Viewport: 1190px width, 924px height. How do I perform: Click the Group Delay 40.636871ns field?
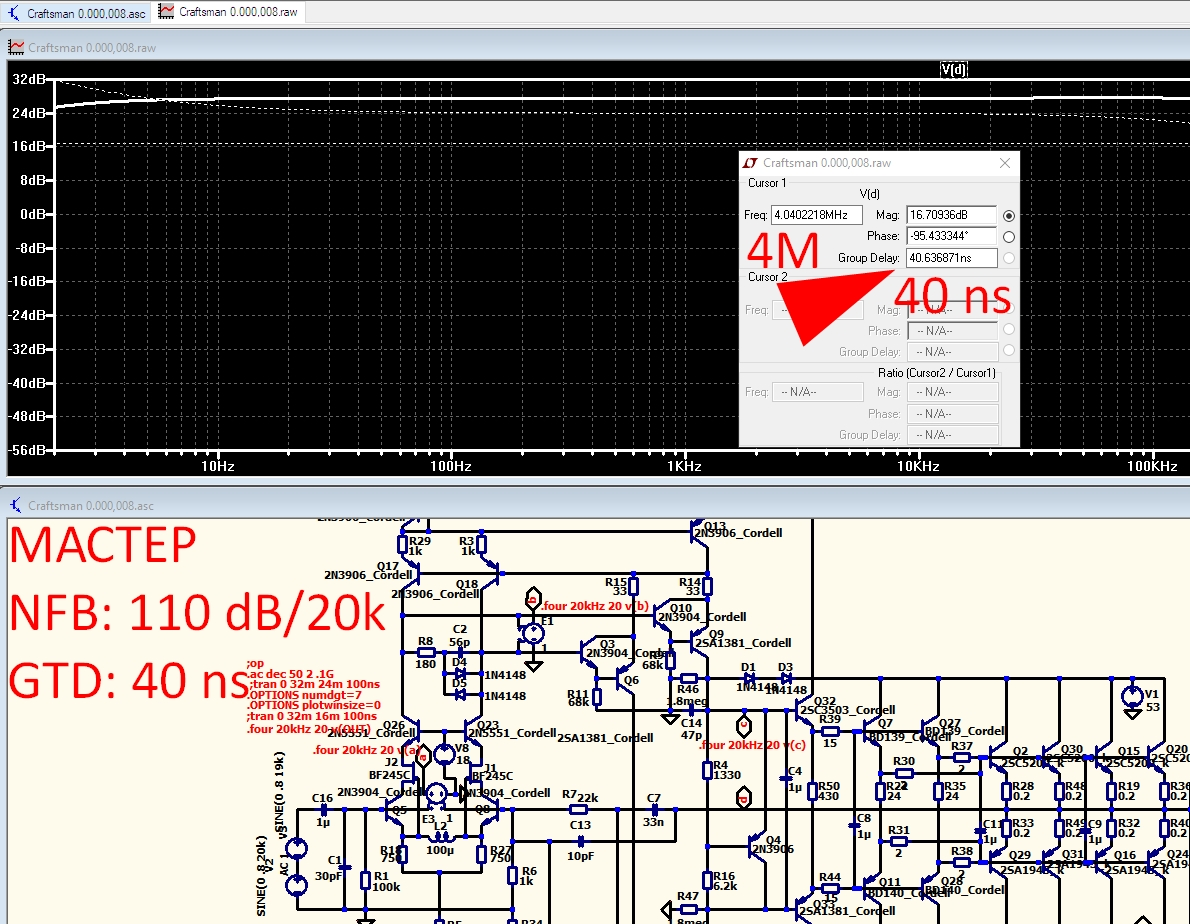pos(951,258)
